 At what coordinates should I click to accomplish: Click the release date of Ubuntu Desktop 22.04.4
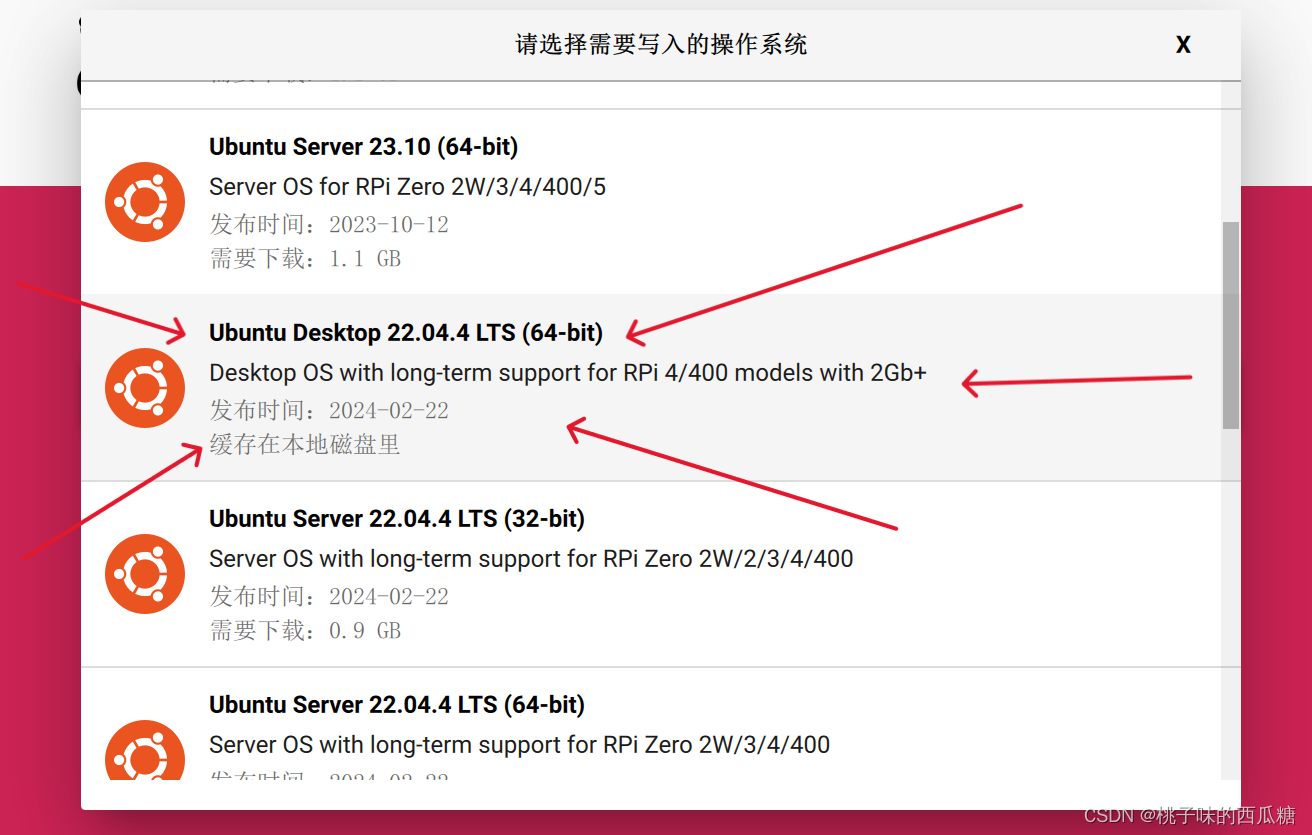328,410
